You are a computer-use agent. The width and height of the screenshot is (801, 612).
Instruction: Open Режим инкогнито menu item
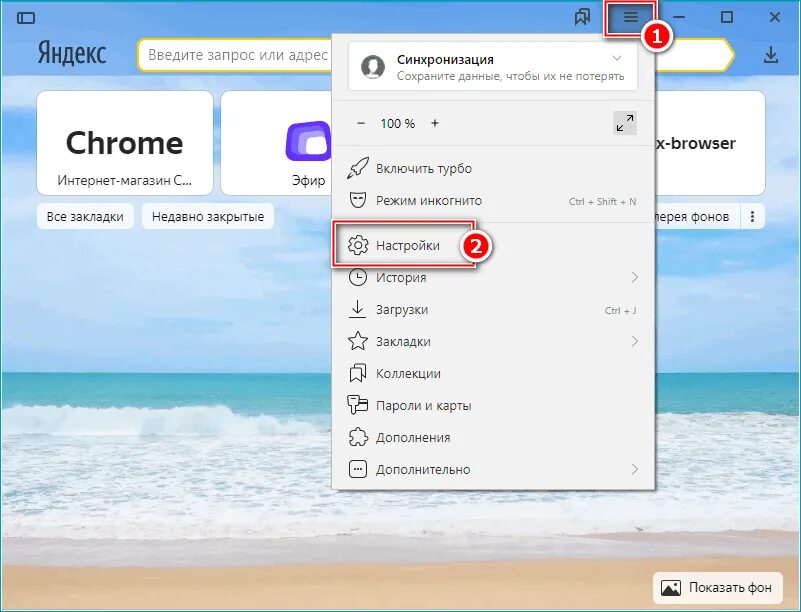tap(493, 200)
